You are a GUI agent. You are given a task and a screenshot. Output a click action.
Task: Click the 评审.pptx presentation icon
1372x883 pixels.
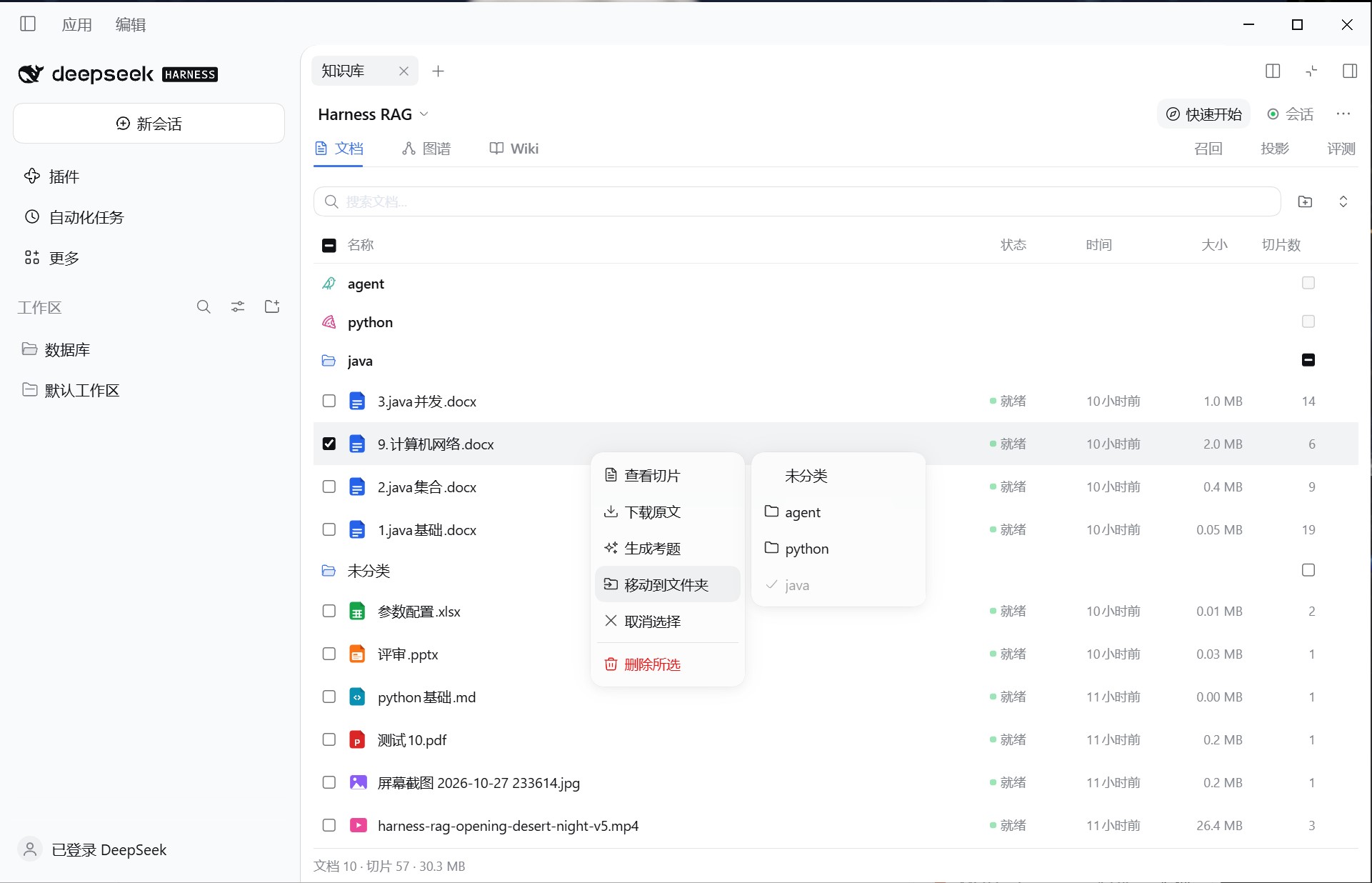357,654
